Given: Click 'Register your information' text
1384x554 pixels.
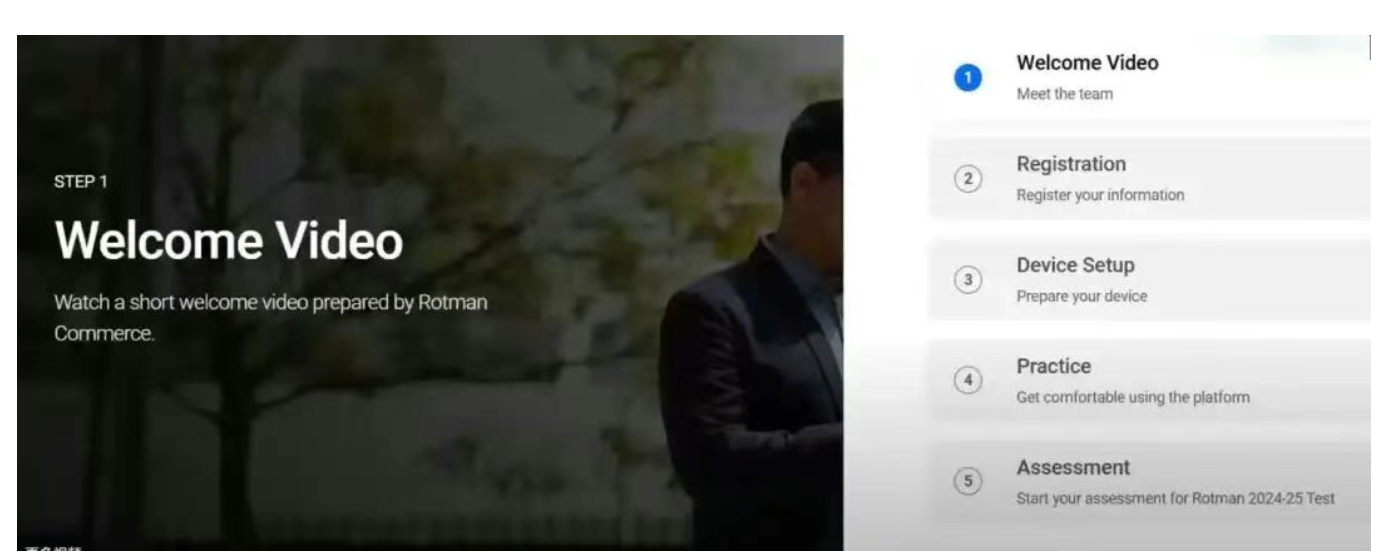Looking at the screenshot, I should pyautogui.click(x=1100, y=196).
